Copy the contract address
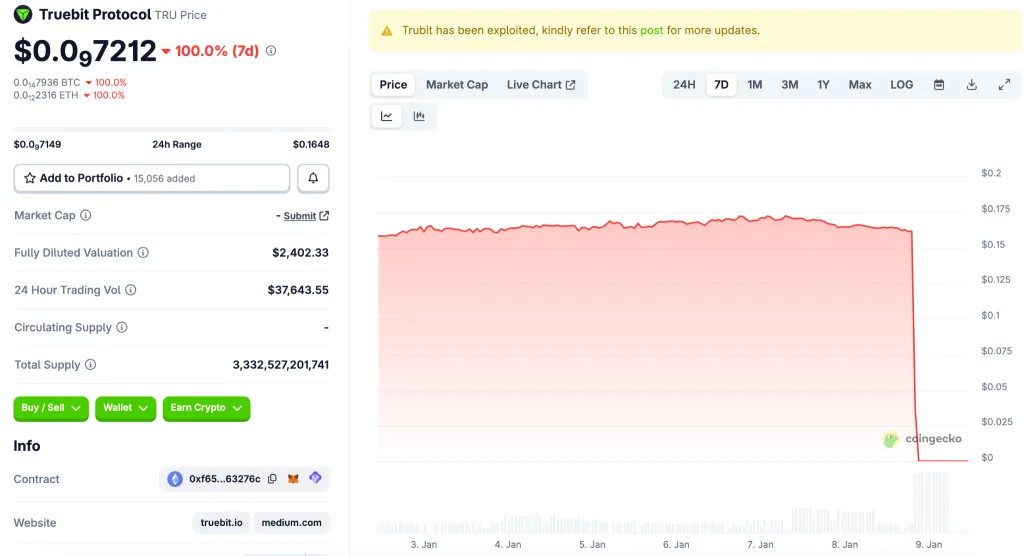The height and width of the screenshot is (556, 1024). tap(273, 479)
